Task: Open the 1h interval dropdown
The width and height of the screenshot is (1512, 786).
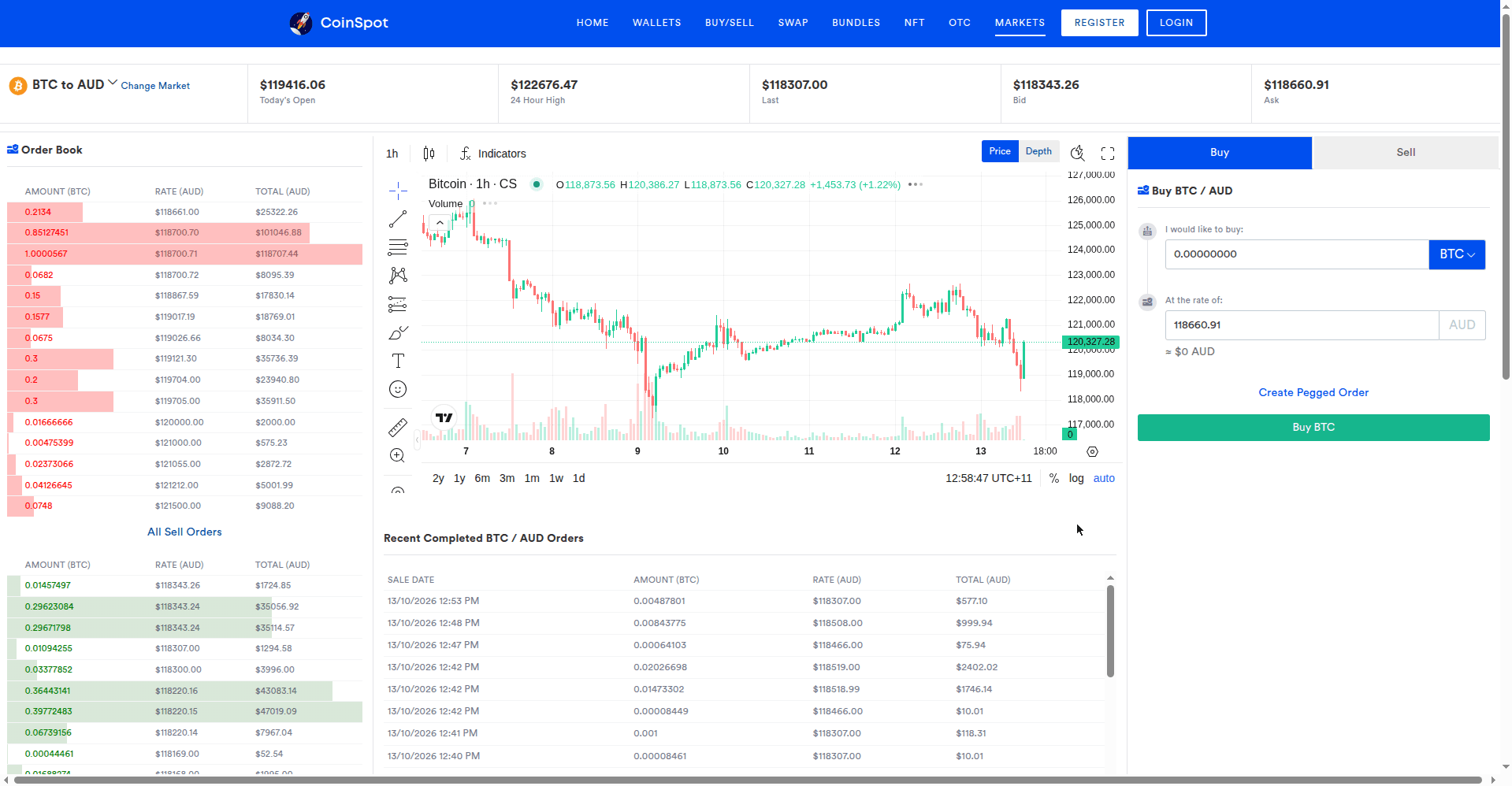Action: click(392, 154)
